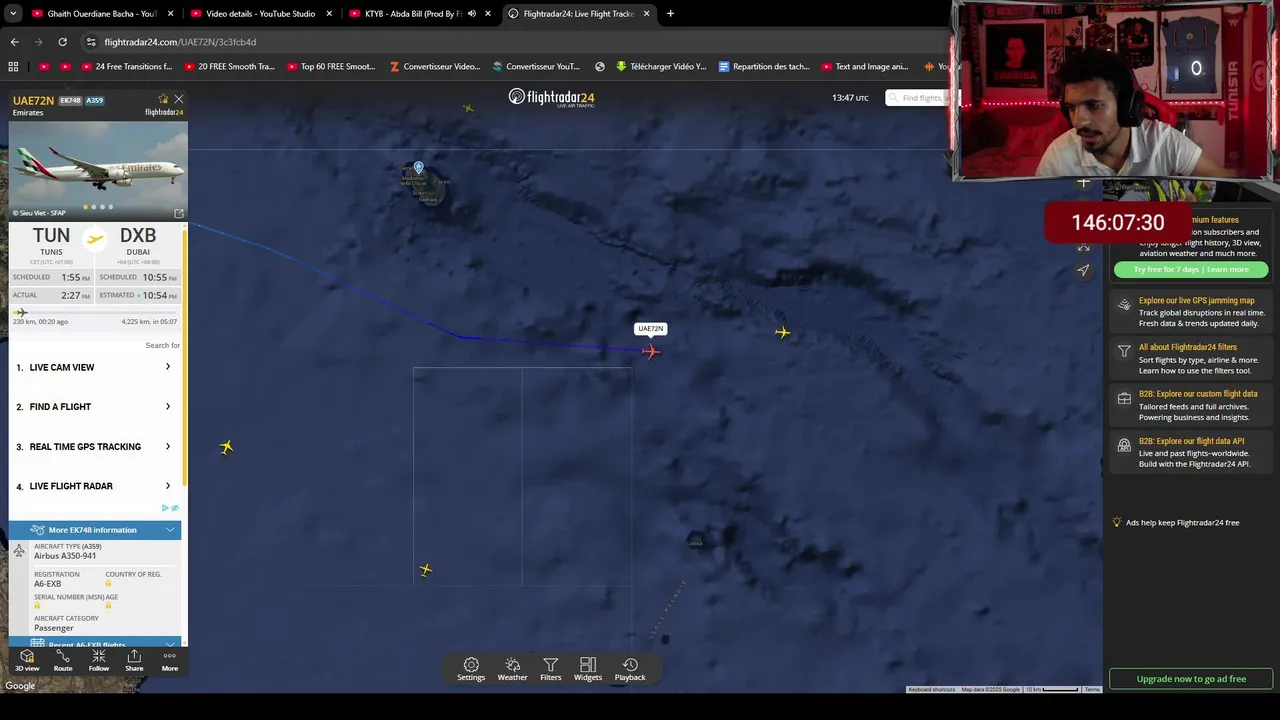This screenshot has width=1280, height=720.
Task: Open the browser apps grid
Action: click(13, 67)
